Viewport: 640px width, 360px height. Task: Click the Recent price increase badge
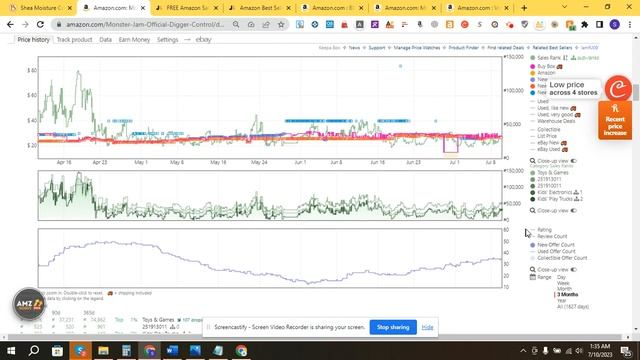click(x=615, y=121)
